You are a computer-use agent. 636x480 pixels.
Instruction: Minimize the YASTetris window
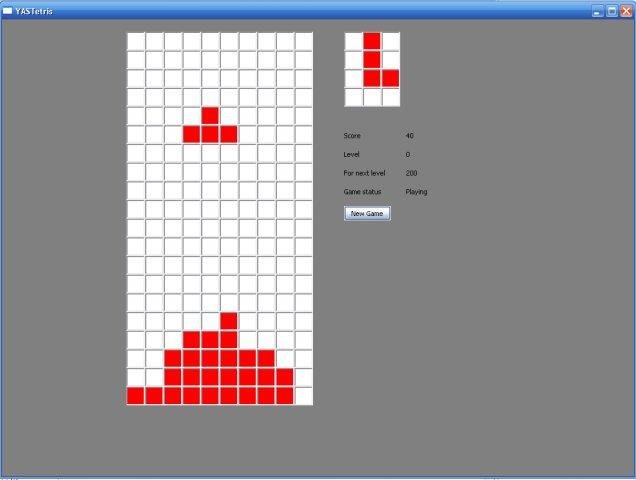tap(597, 11)
